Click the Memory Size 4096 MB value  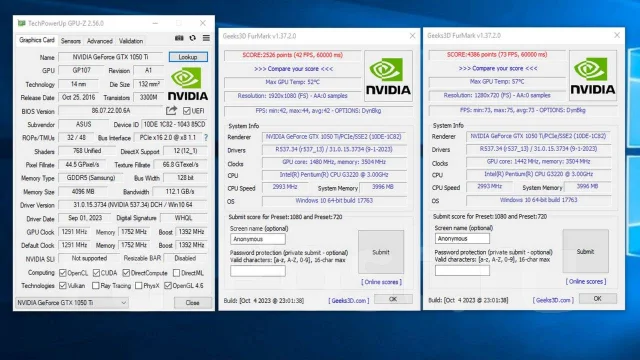point(83,191)
